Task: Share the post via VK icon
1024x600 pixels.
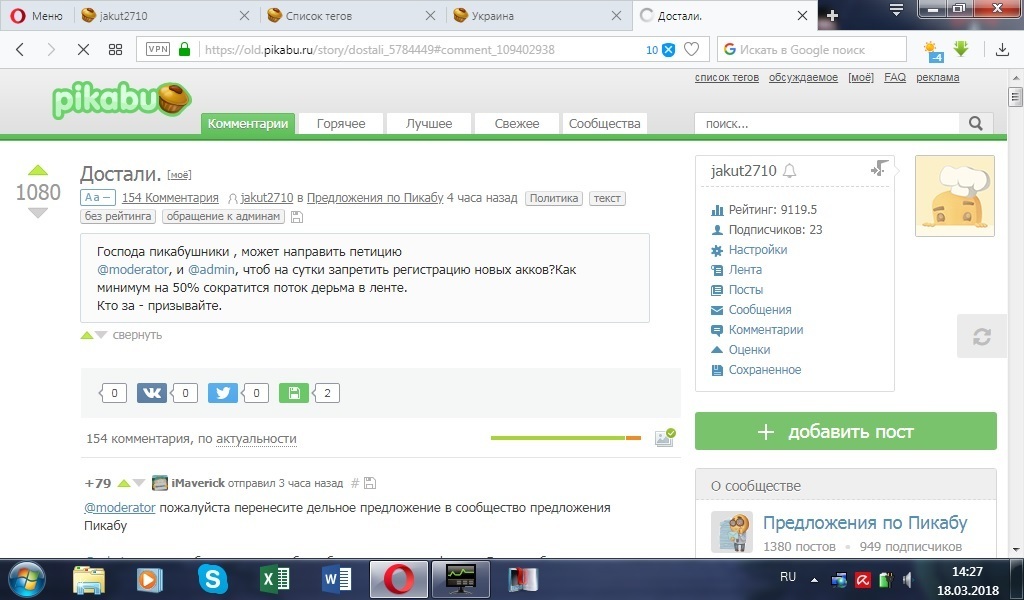Action: click(x=152, y=393)
